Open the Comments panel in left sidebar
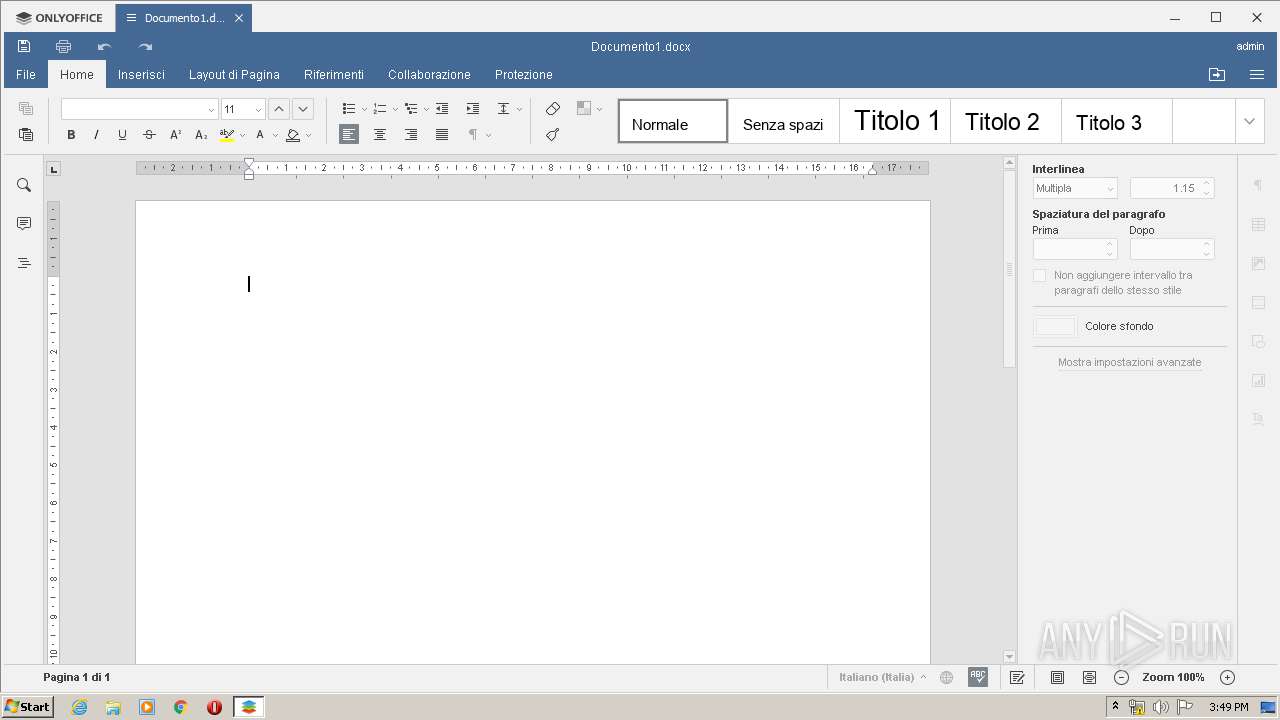 (x=24, y=224)
